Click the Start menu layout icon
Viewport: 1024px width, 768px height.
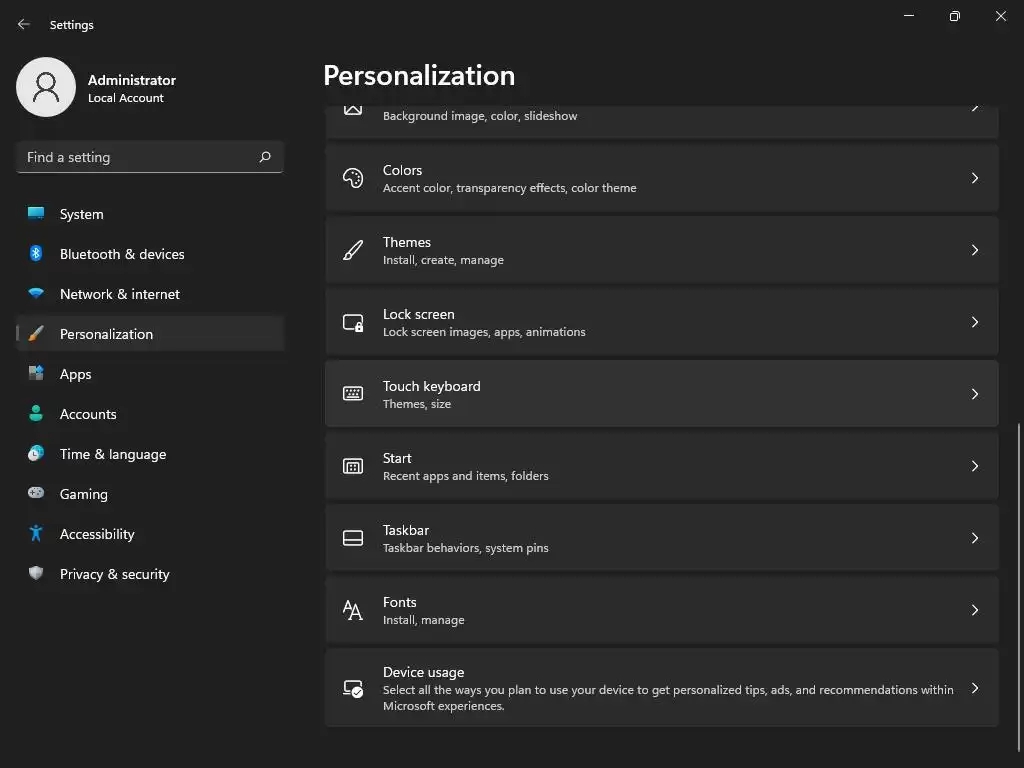353,466
